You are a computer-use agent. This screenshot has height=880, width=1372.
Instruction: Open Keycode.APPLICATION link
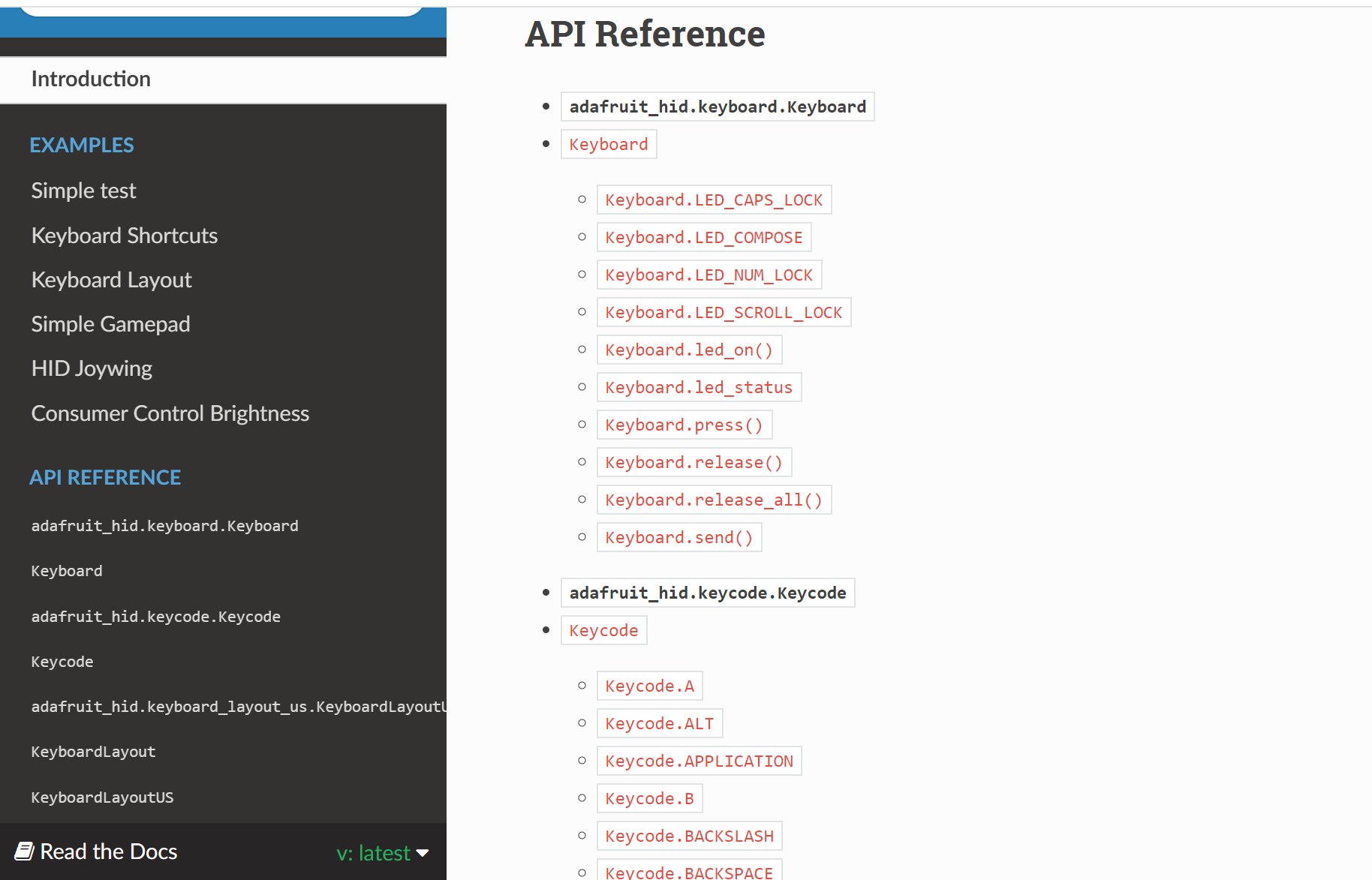pos(700,761)
